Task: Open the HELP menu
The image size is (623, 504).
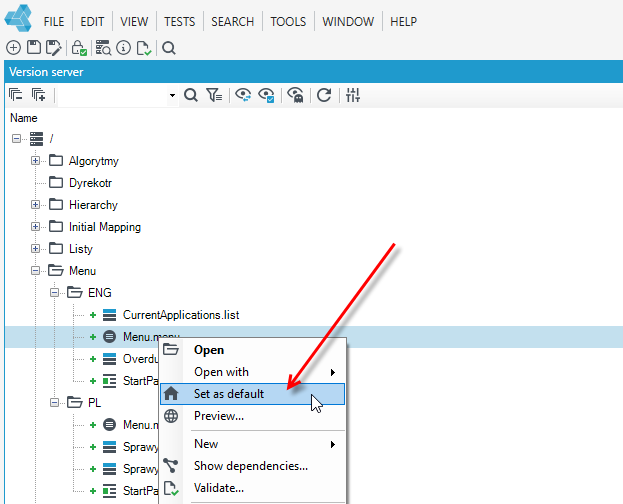Action: (x=403, y=21)
